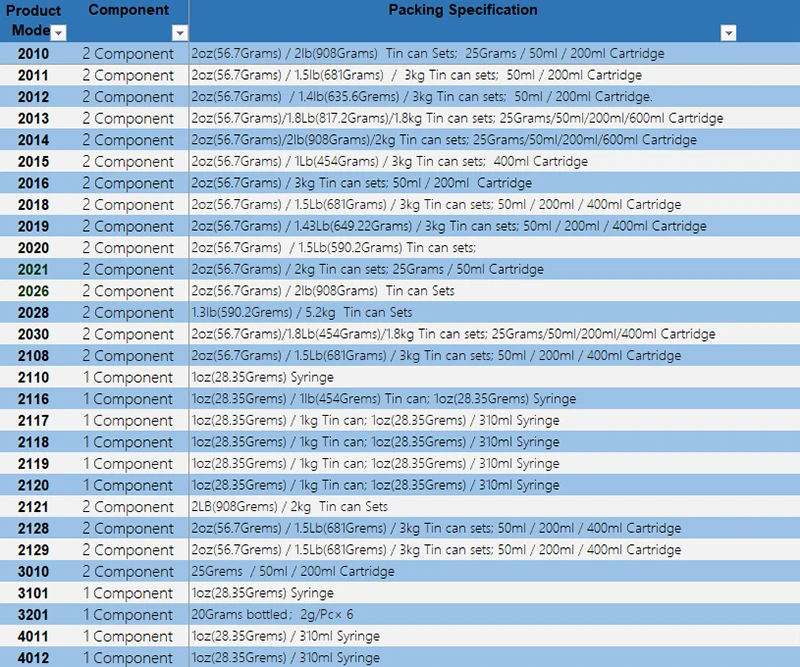Click product mode cell 2116
800x667 pixels.
pos(34,399)
